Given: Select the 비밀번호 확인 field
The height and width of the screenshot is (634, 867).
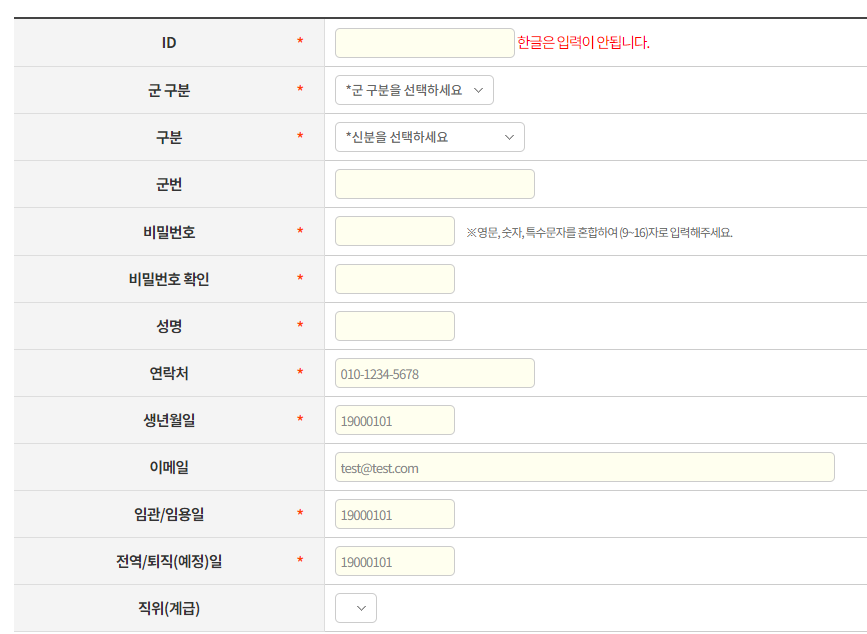Looking at the screenshot, I should [394, 279].
